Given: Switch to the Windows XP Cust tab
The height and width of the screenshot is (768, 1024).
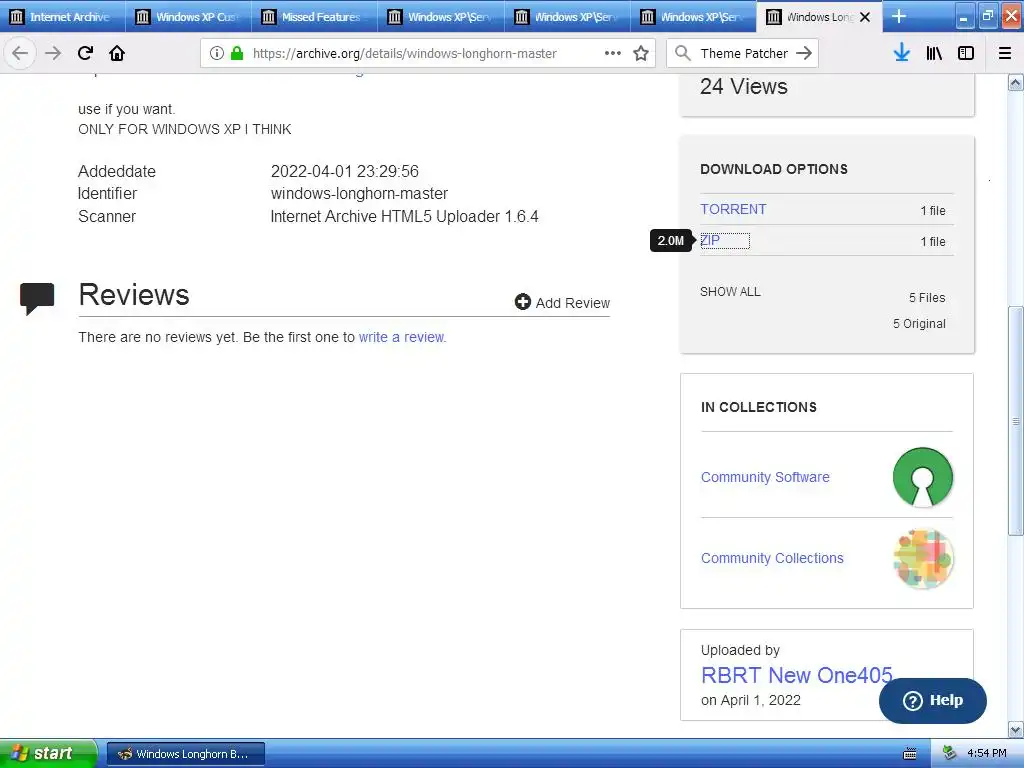Looking at the screenshot, I should coord(189,16).
